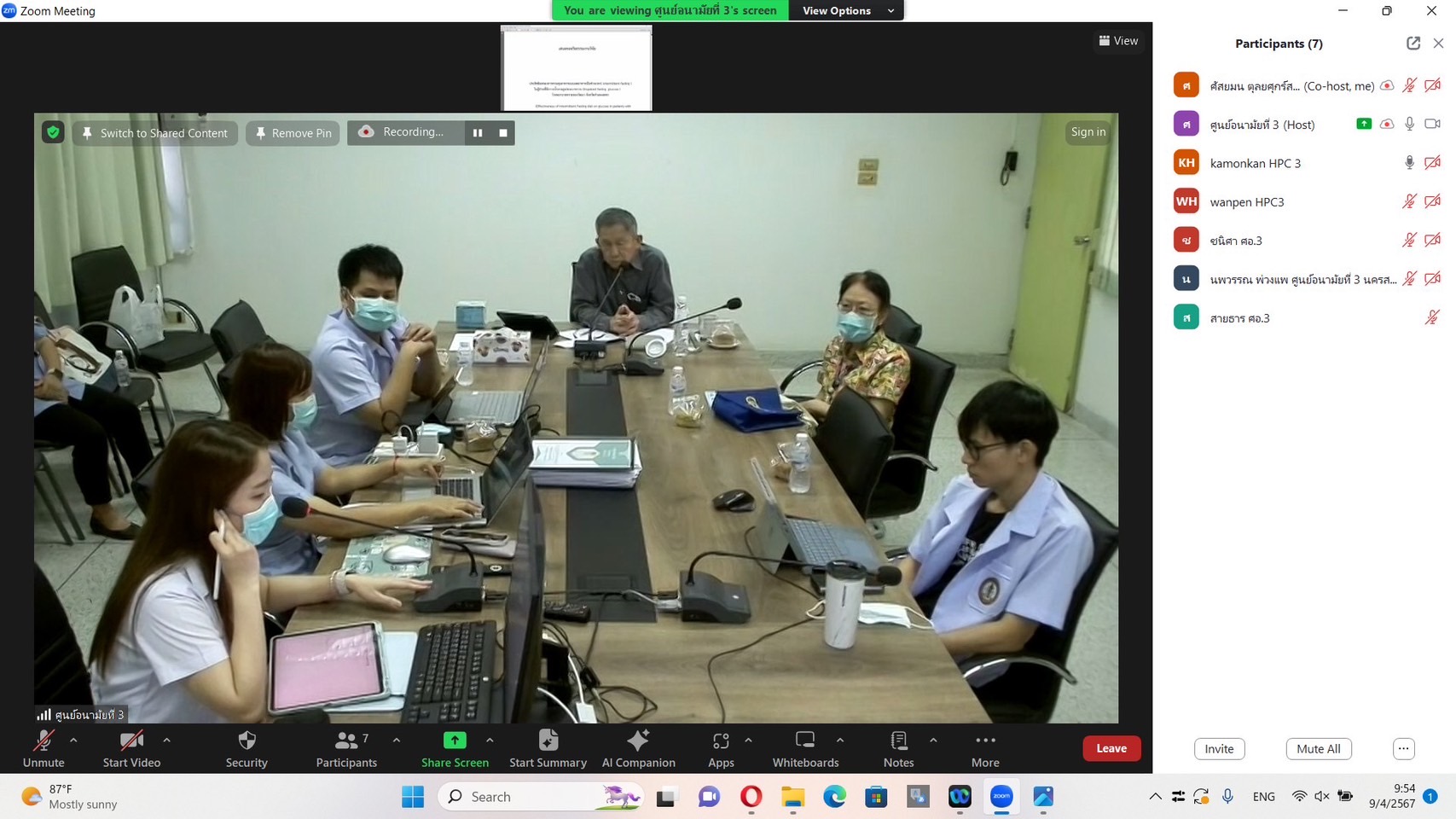The height and width of the screenshot is (819, 1456).
Task: Click the green Share Screen button
Action: click(x=455, y=748)
